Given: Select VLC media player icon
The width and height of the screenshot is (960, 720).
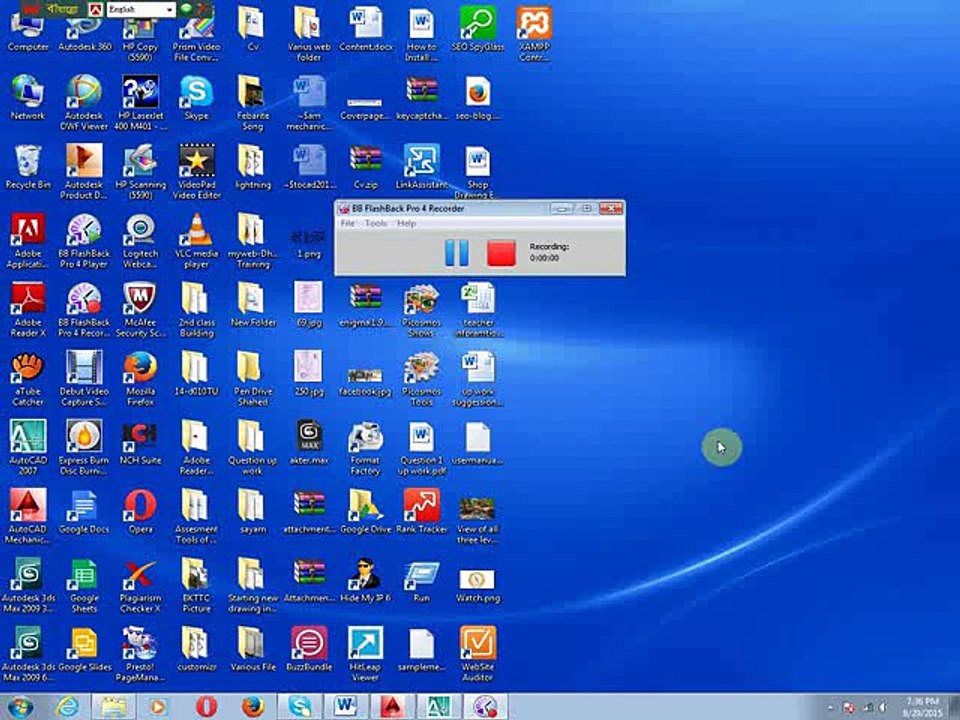Looking at the screenshot, I should pos(197,241).
